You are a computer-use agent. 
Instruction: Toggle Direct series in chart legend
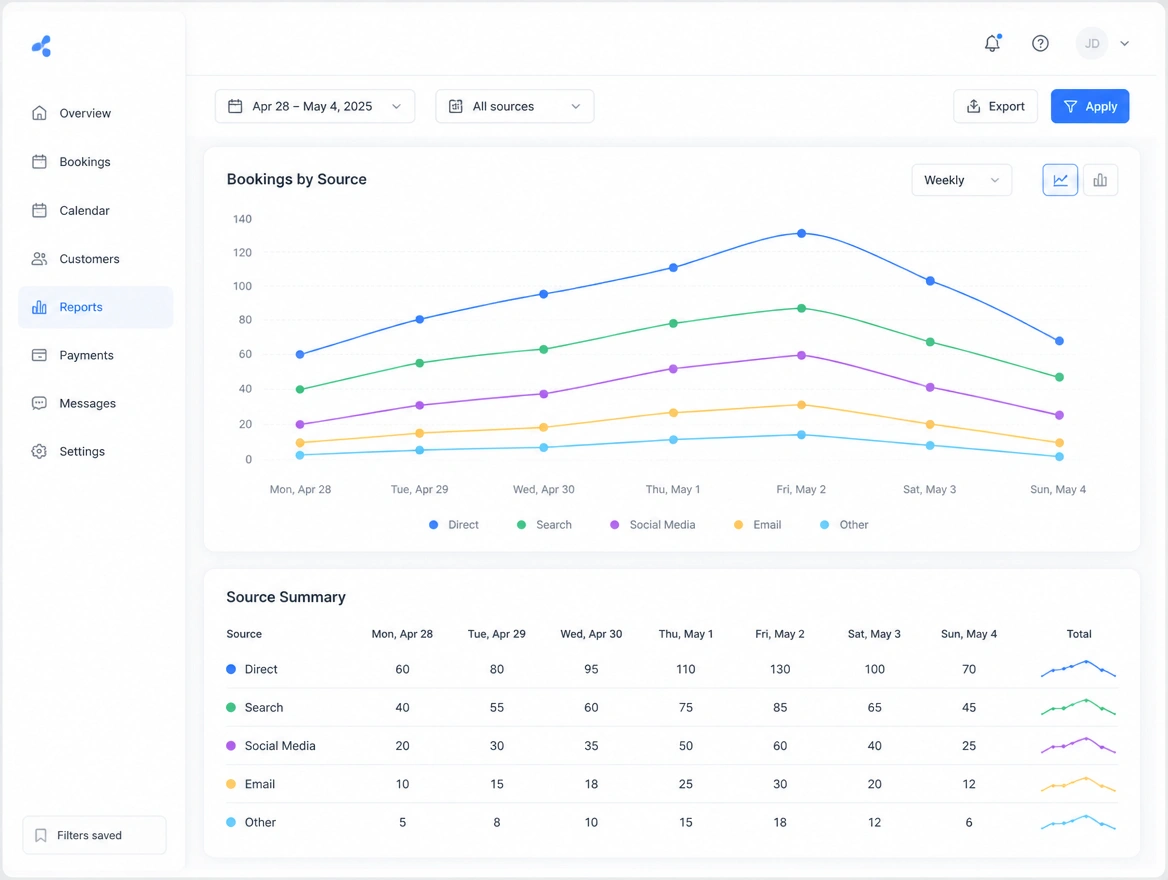454,525
